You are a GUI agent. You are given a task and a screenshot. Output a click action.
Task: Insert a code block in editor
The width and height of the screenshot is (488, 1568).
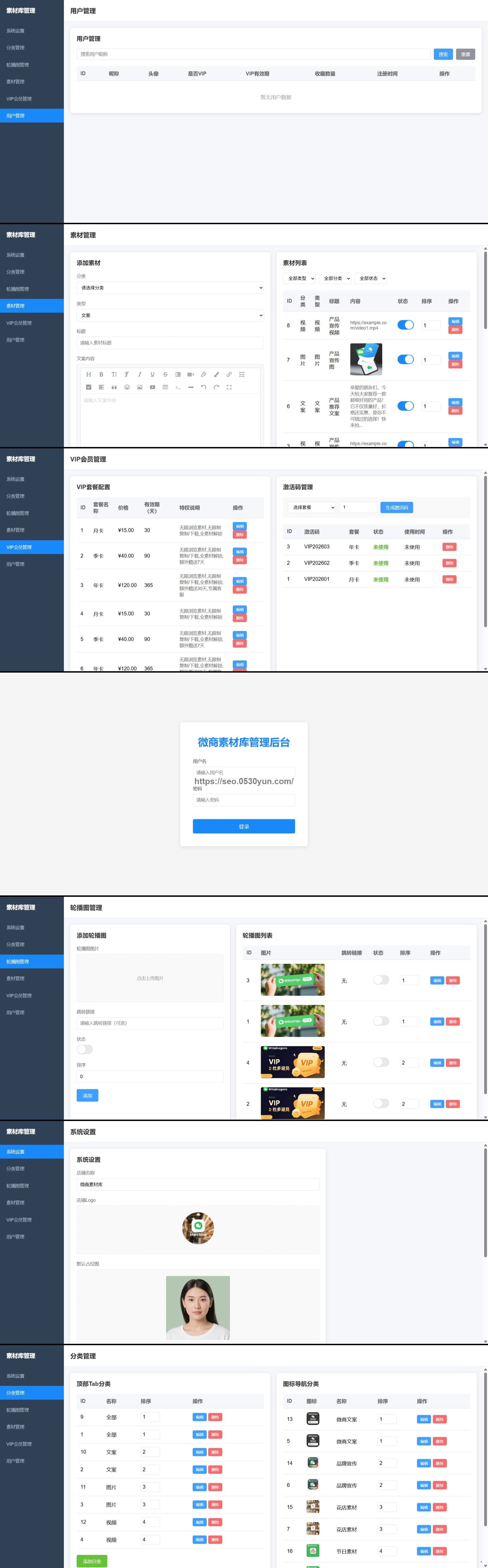tap(178, 387)
